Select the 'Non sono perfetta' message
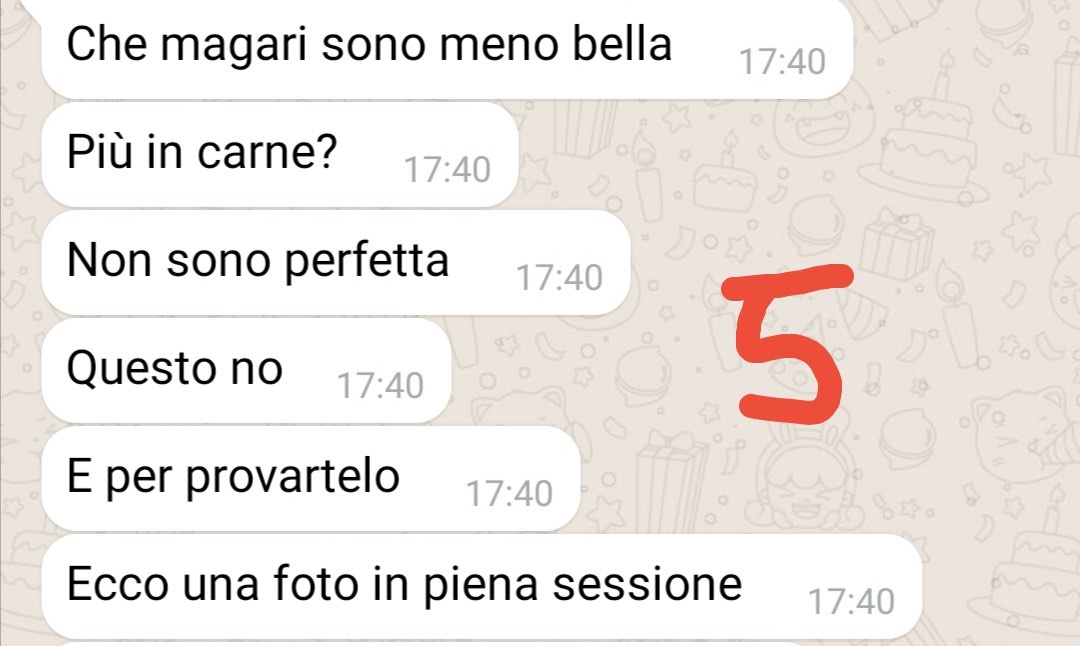The height and width of the screenshot is (646, 1080). click(335, 262)
